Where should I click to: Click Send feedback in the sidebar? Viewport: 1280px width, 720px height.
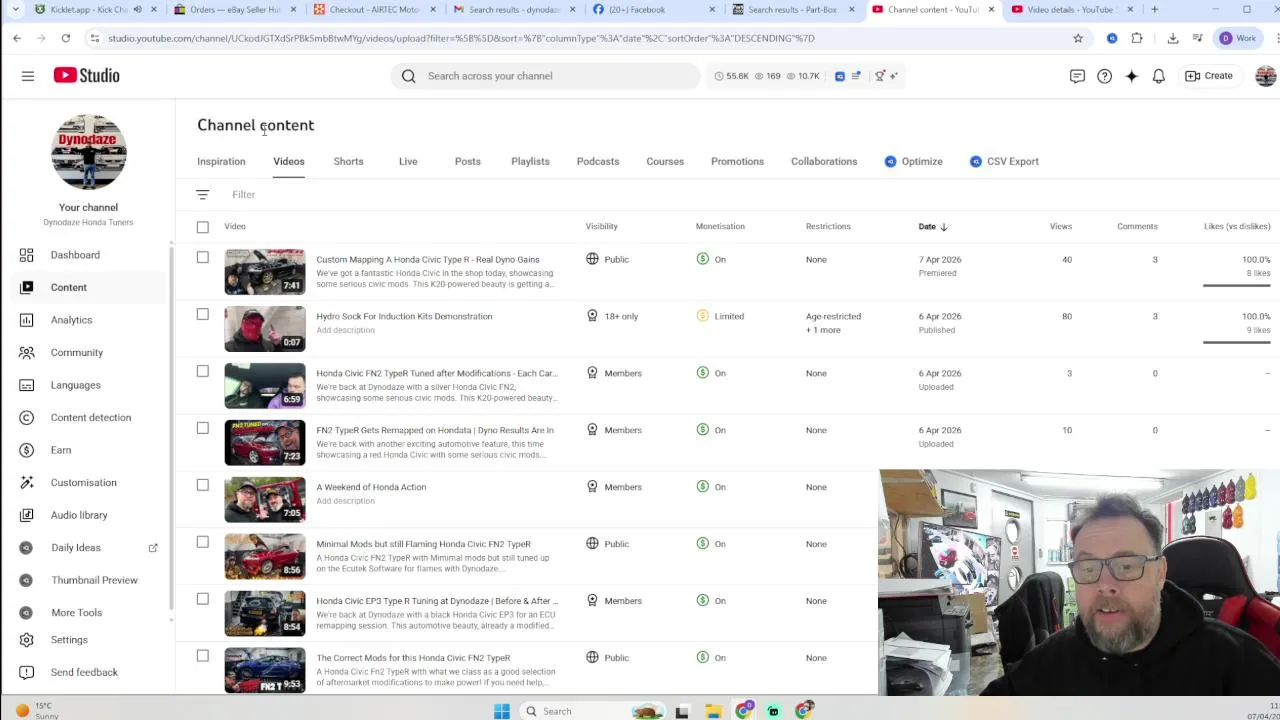[x=84, y=672]
